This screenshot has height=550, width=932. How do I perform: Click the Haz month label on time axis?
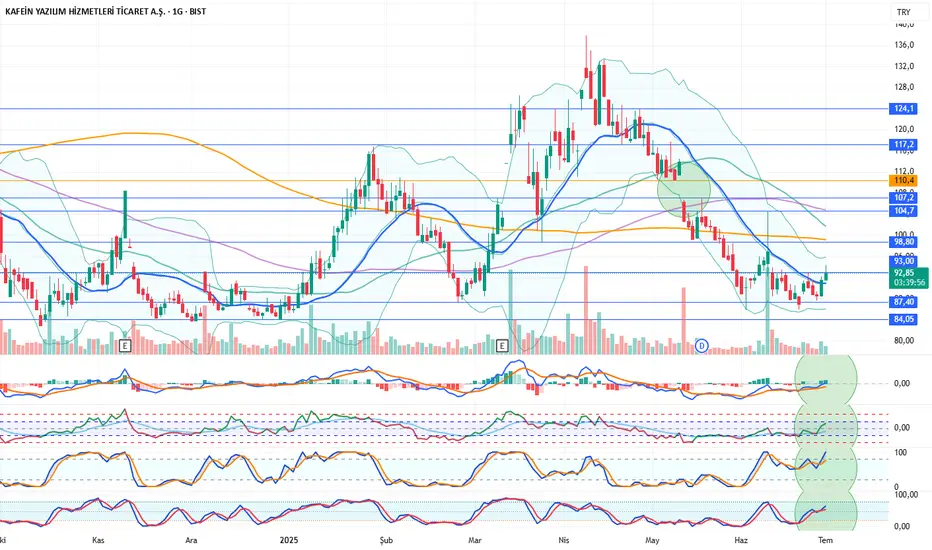pyautogui.click(x=741, y=540)
